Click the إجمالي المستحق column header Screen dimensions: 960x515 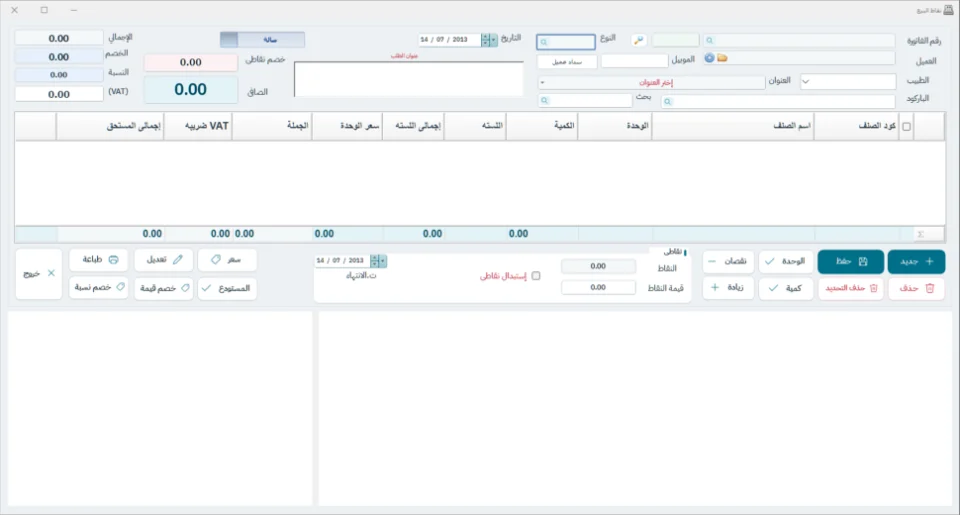tap(110, 126)
